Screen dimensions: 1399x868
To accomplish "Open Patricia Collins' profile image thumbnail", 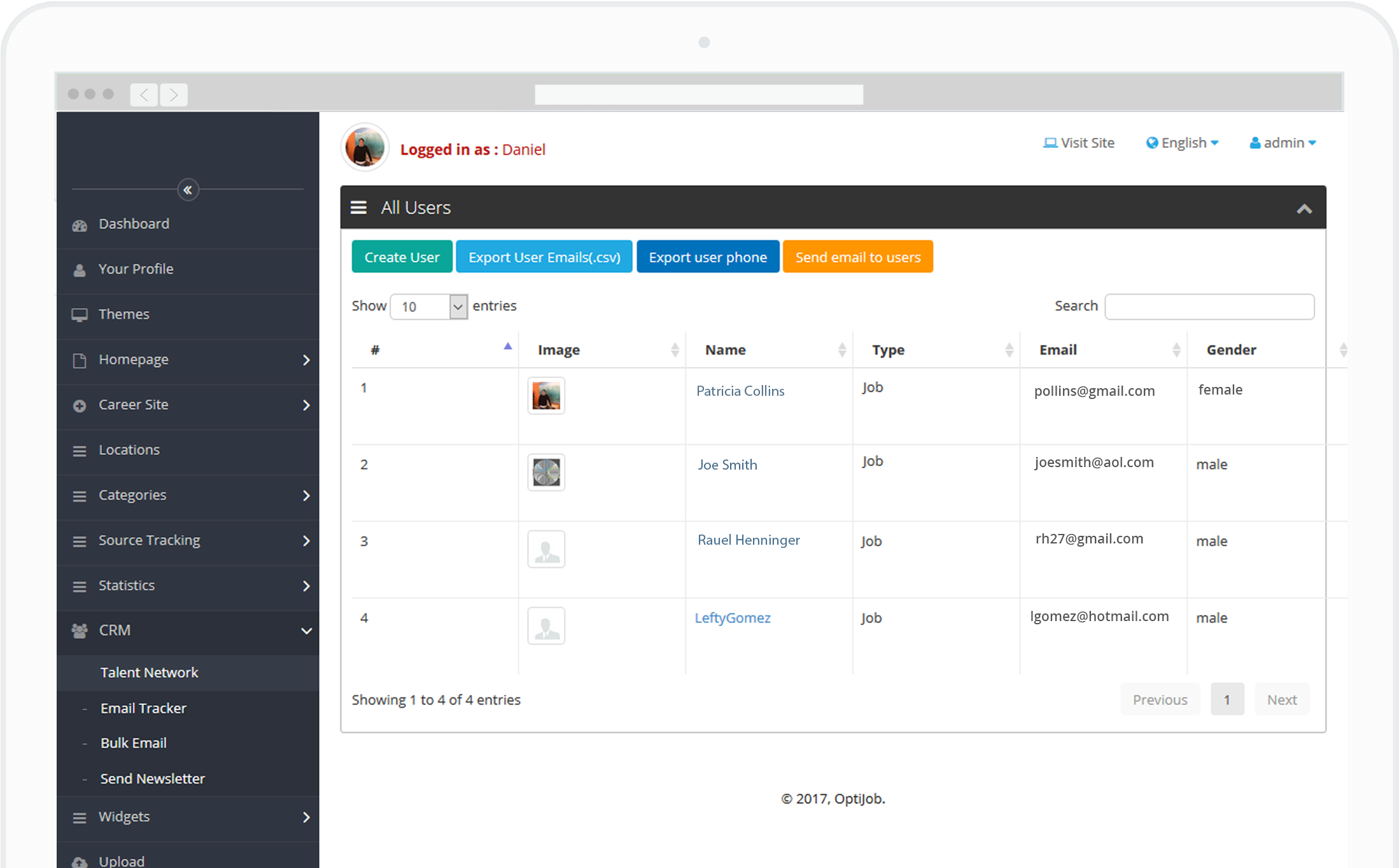I will [x=546, y=396].
